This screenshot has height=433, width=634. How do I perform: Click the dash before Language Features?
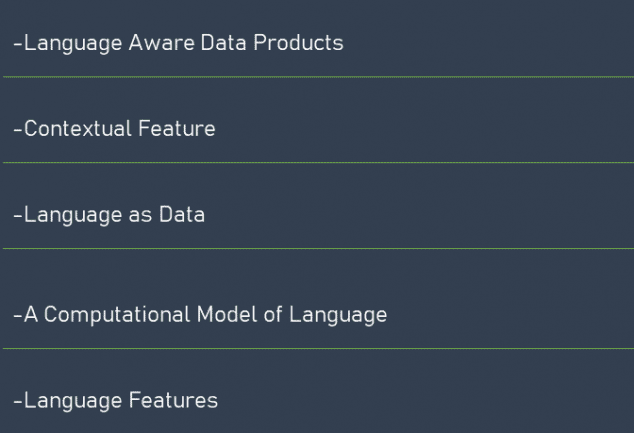pyautogui.click(x=18, y=402)
